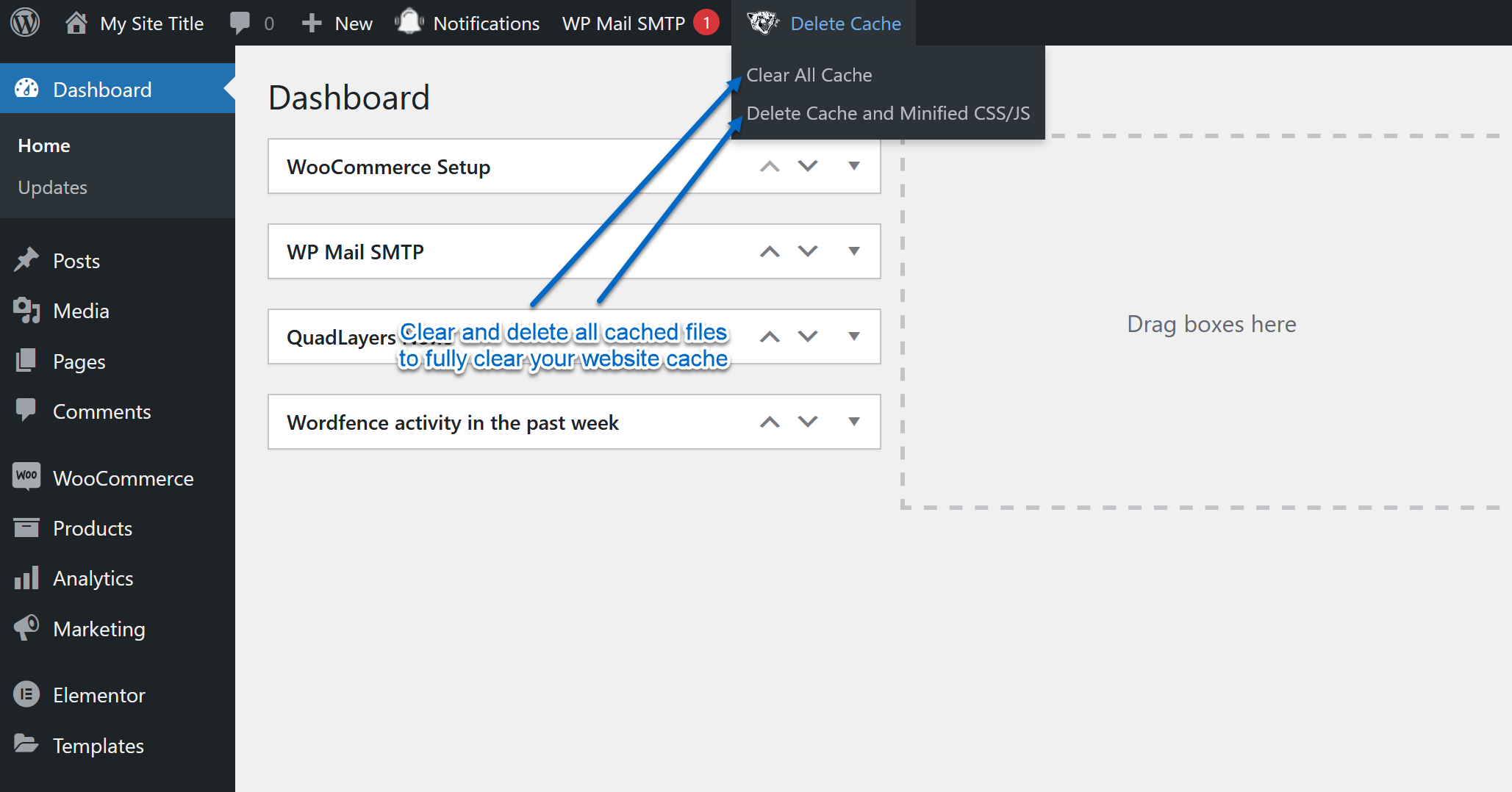Open Media in the sidebar
The height and width of the screenshot is (792, 1512).
tap(118, 311)
